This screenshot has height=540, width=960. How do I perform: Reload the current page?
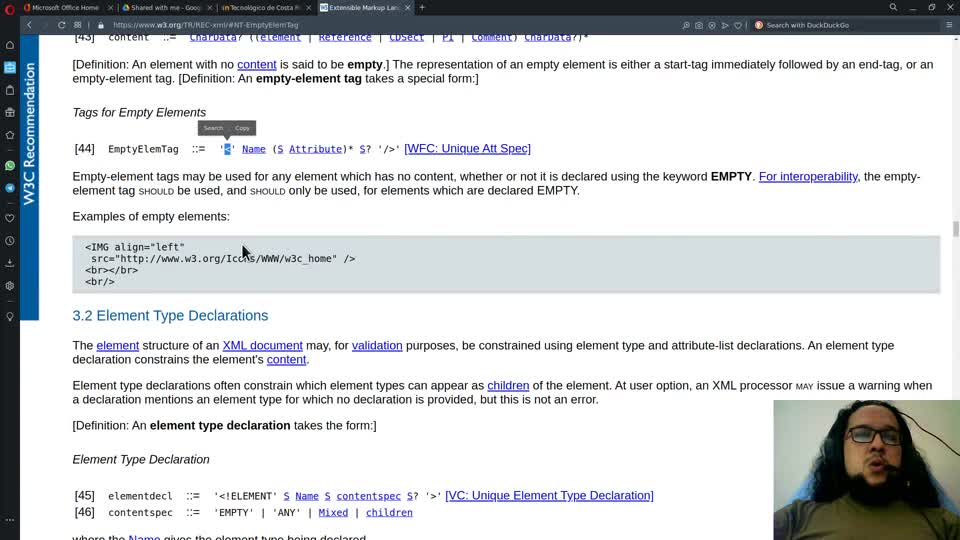(x=61, y=25)
